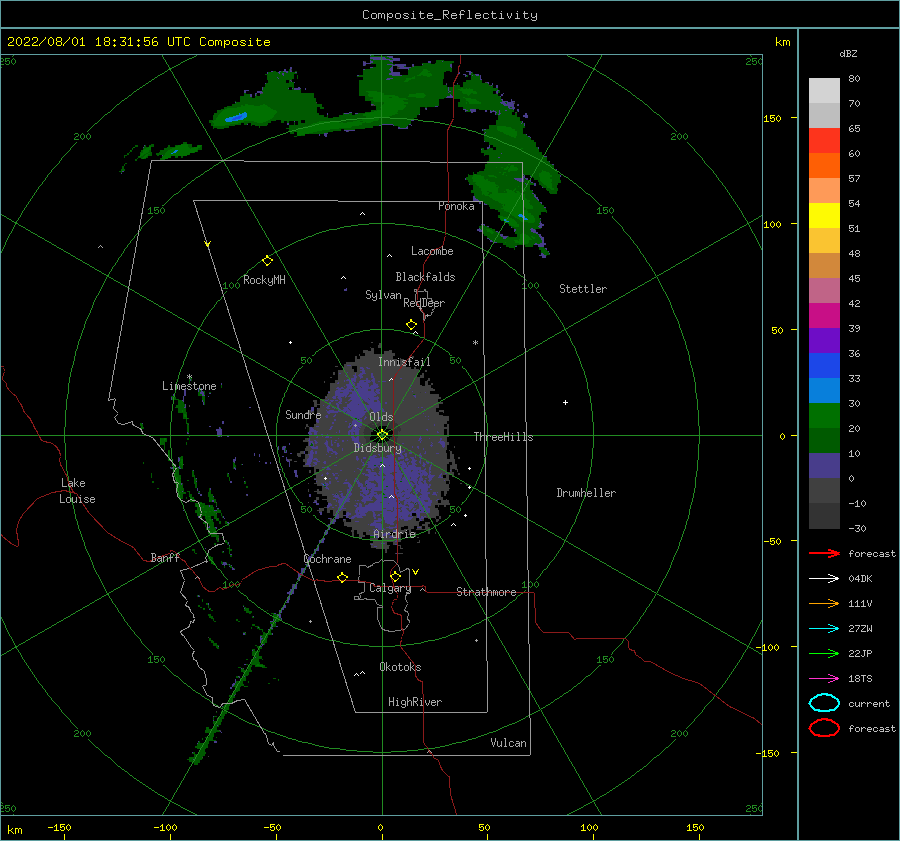
Task: Click the red forecast arrow in the legend
Action: click(x=824, y=553)
